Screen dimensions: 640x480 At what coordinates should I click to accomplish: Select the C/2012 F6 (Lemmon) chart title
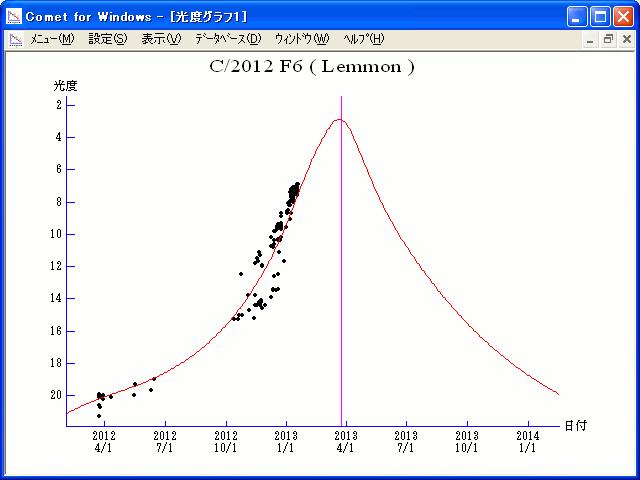point(311,67)
